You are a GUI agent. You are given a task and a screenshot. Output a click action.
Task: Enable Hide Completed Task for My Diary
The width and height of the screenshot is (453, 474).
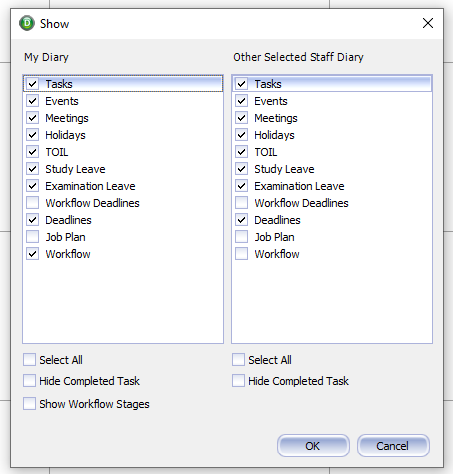pos(29,381)
